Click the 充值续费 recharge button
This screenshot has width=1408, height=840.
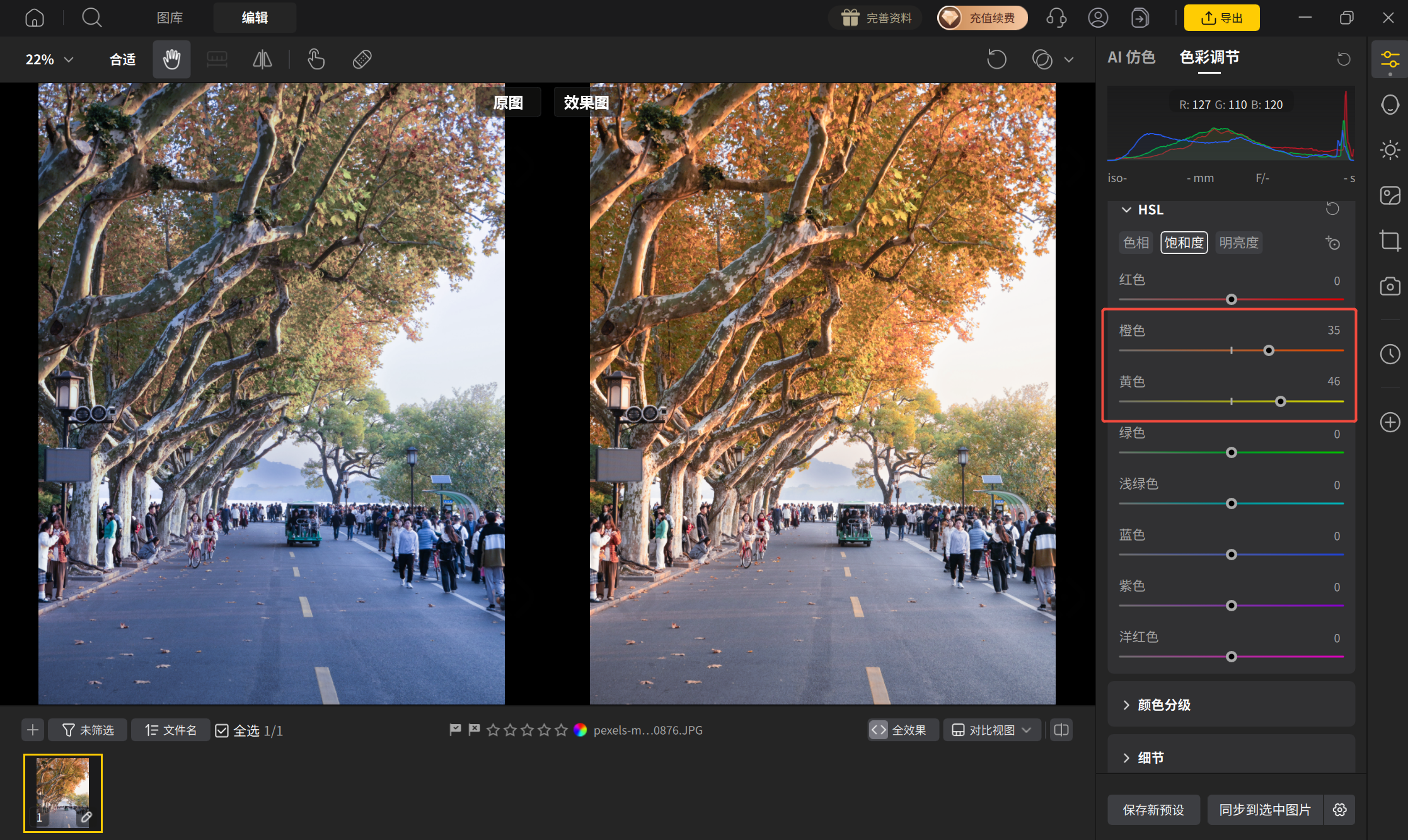[982, 18]
